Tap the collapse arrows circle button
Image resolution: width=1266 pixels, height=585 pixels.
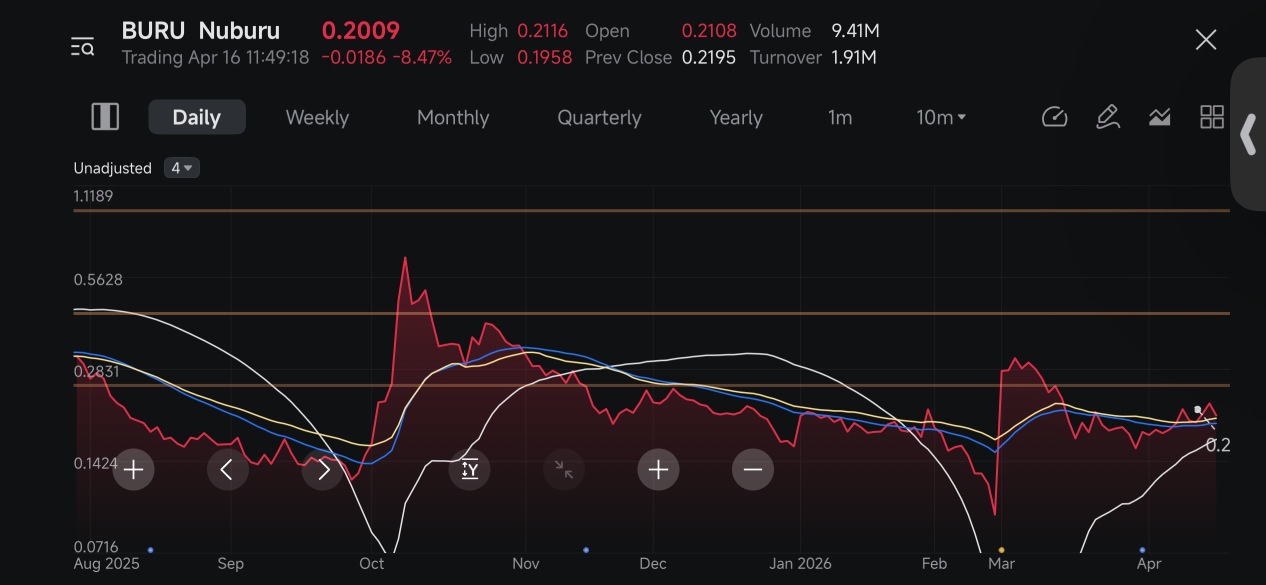(564, 469)
